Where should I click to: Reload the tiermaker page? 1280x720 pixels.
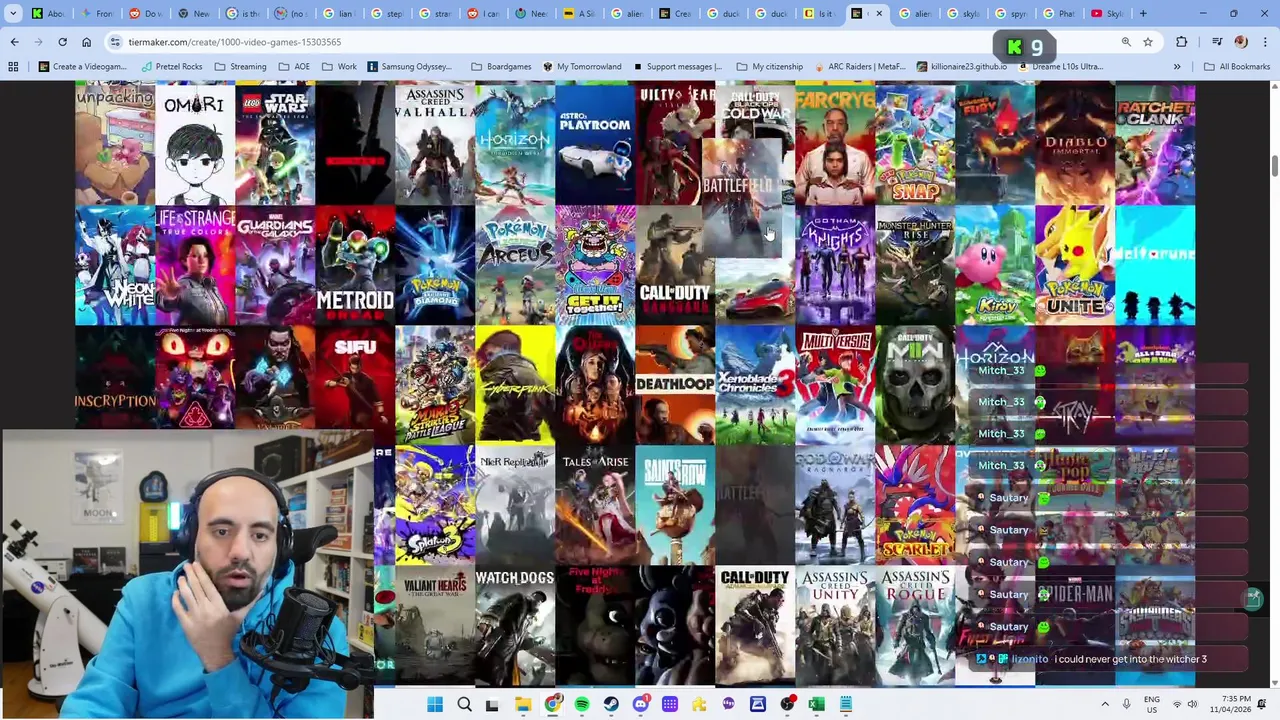coord(62,42)
